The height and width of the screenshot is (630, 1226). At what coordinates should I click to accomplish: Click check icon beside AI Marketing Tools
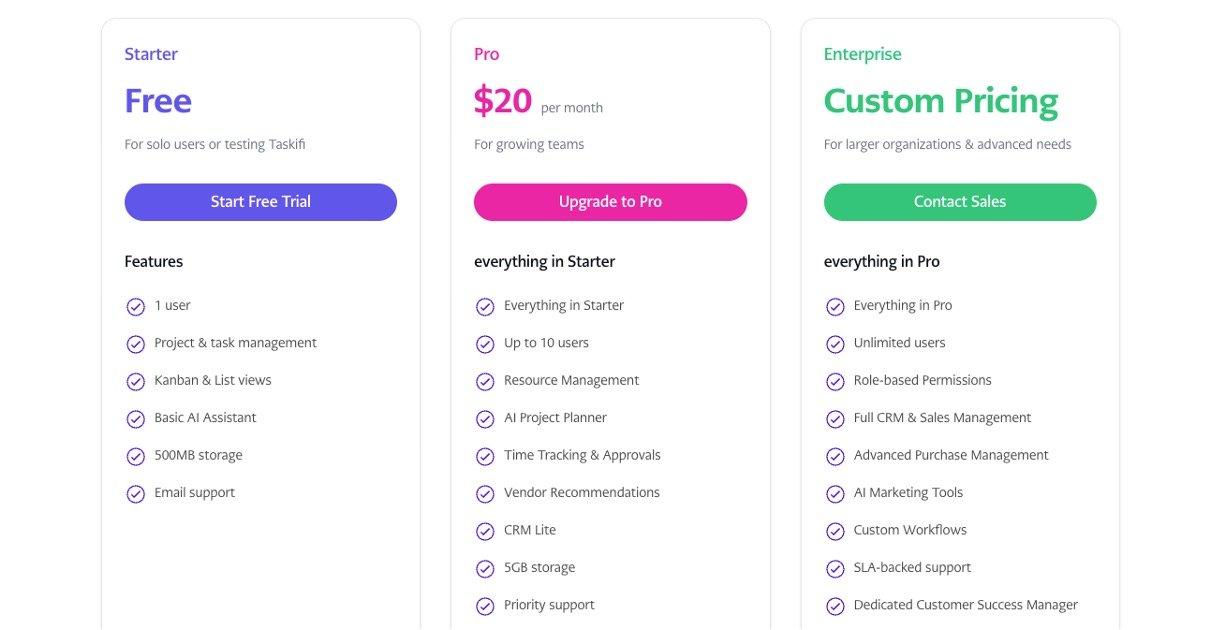[835, 494]
